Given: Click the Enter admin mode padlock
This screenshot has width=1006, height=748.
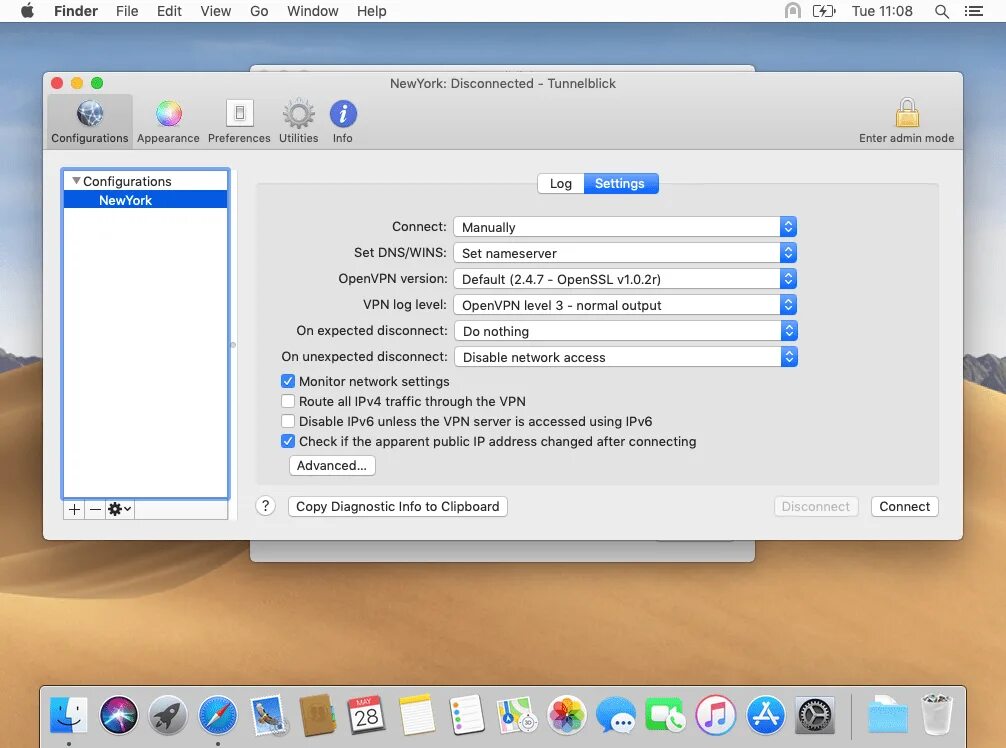Looking at the screenshot, I should pyautogui.click(x=907, y=121).
